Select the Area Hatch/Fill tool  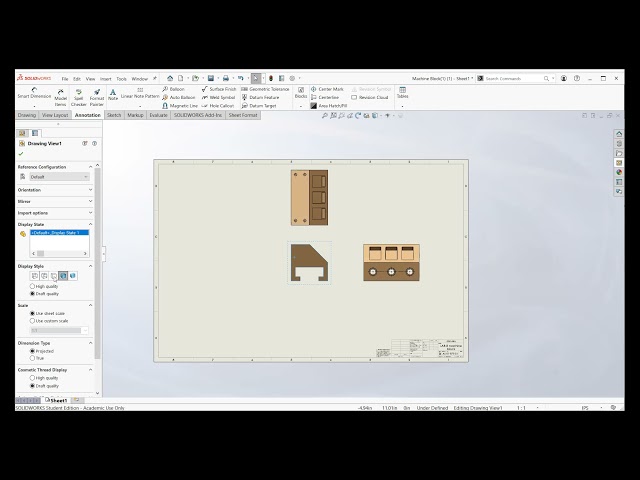[x=329, y=106]
